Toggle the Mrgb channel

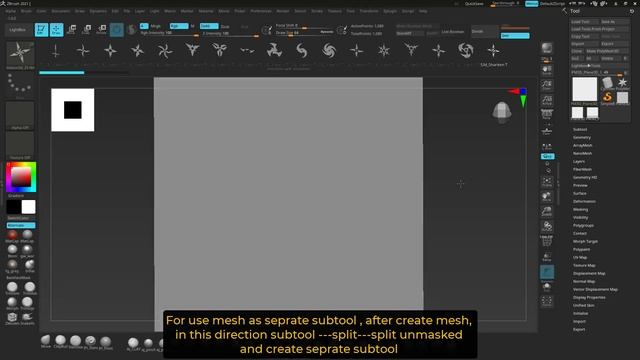156,26
